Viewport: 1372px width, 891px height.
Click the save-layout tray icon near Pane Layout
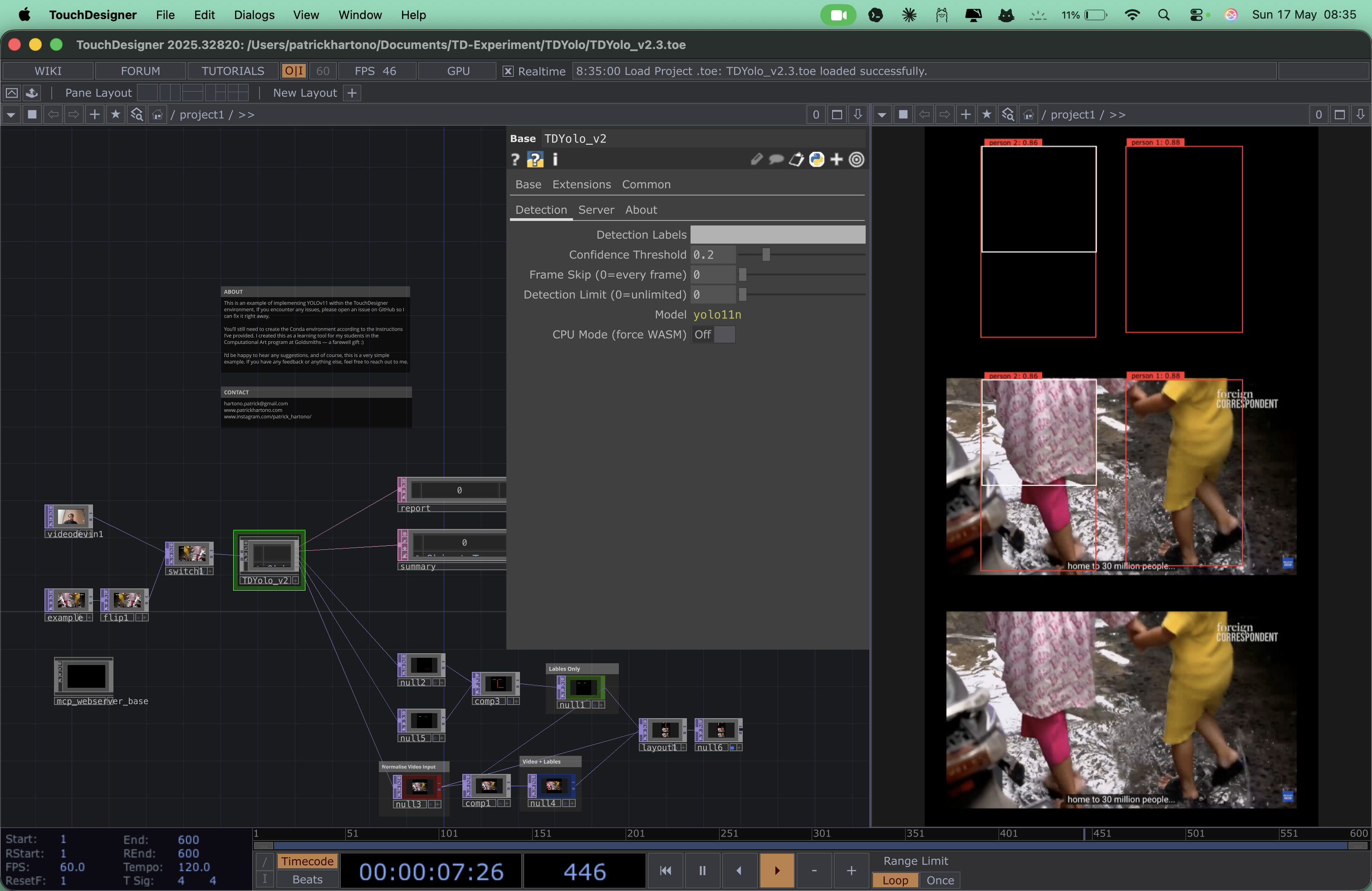point(32,93)
